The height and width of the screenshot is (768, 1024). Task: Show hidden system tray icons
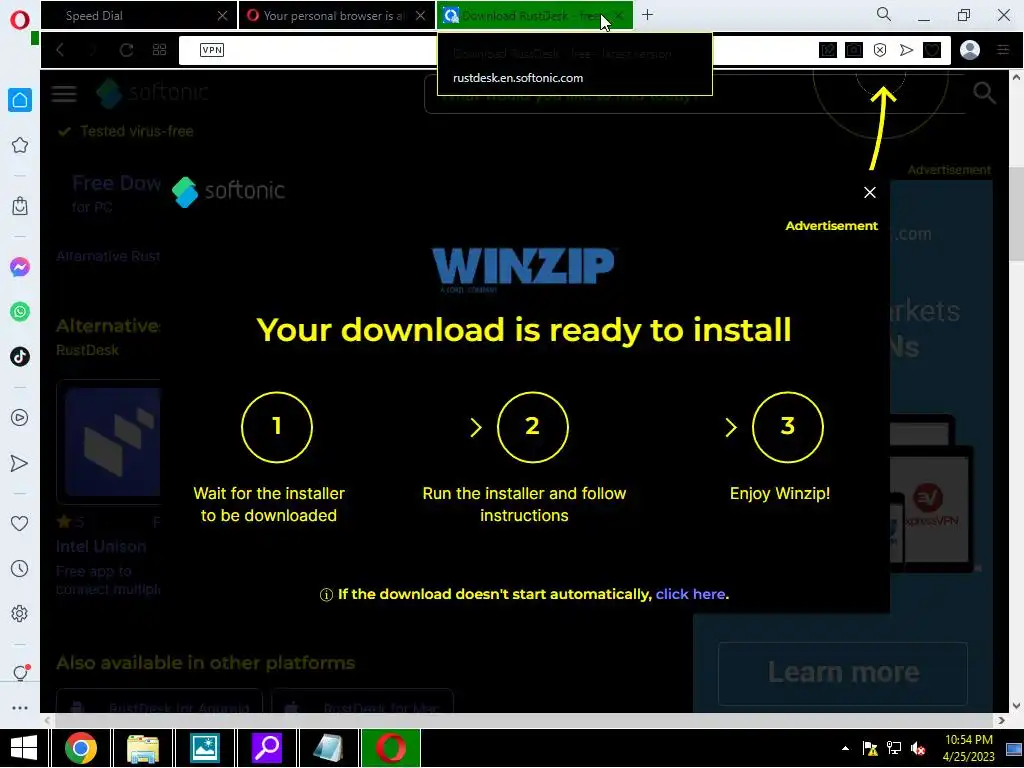[x=846, y=748]
